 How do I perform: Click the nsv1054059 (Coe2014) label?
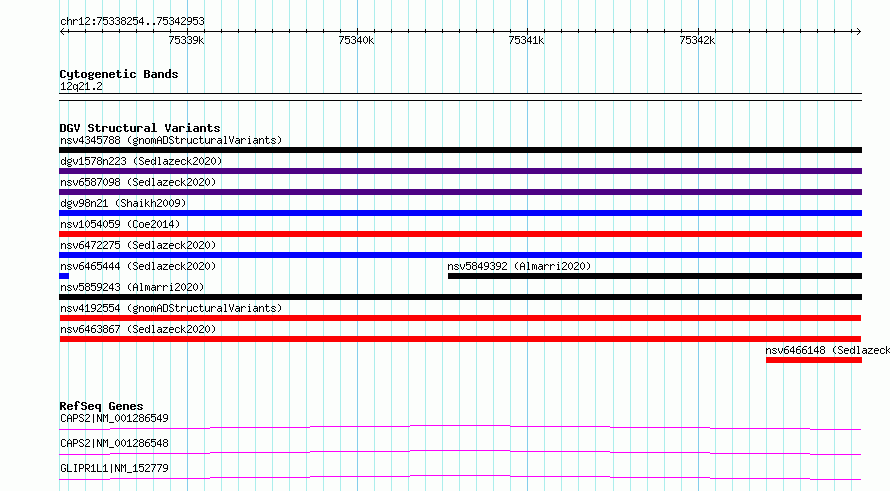tap(120, 224)
